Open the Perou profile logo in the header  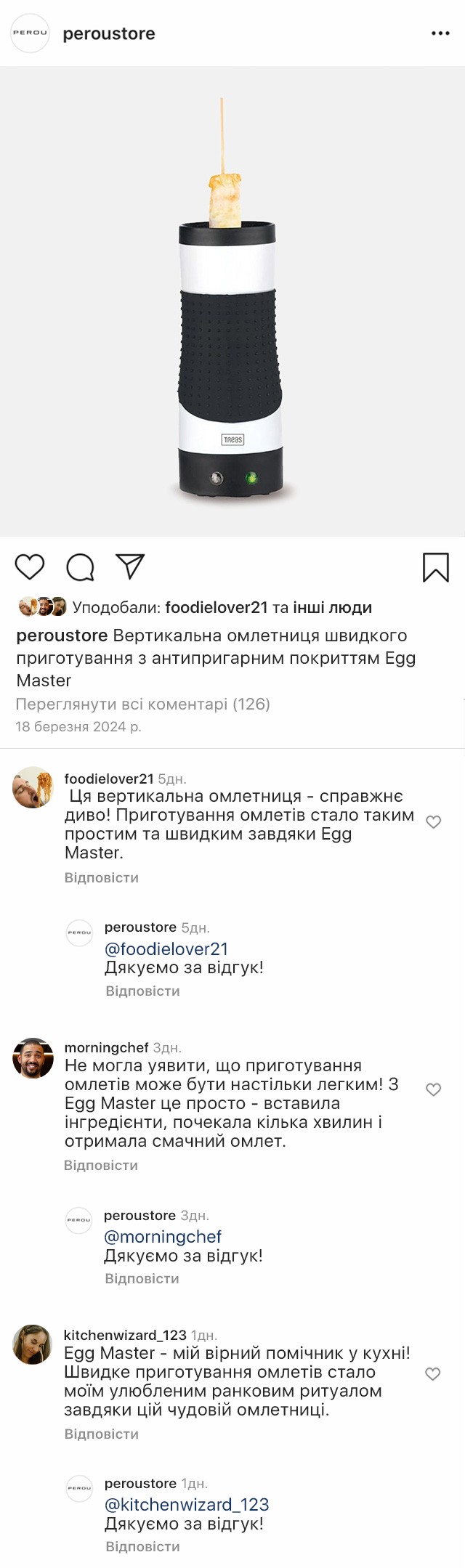coord(30,33)
